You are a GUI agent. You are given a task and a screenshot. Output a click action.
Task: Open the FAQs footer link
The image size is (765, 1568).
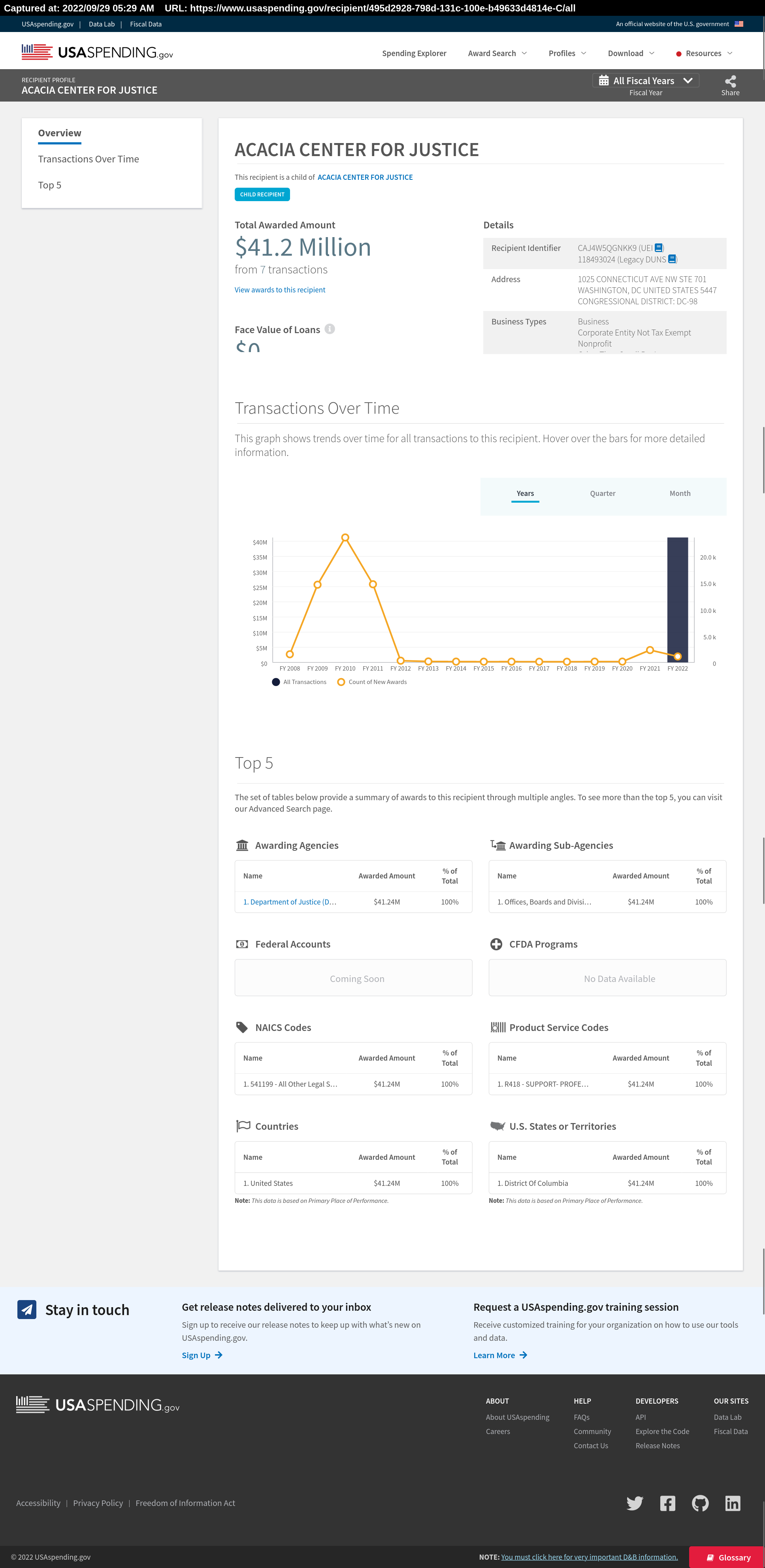581,1417
